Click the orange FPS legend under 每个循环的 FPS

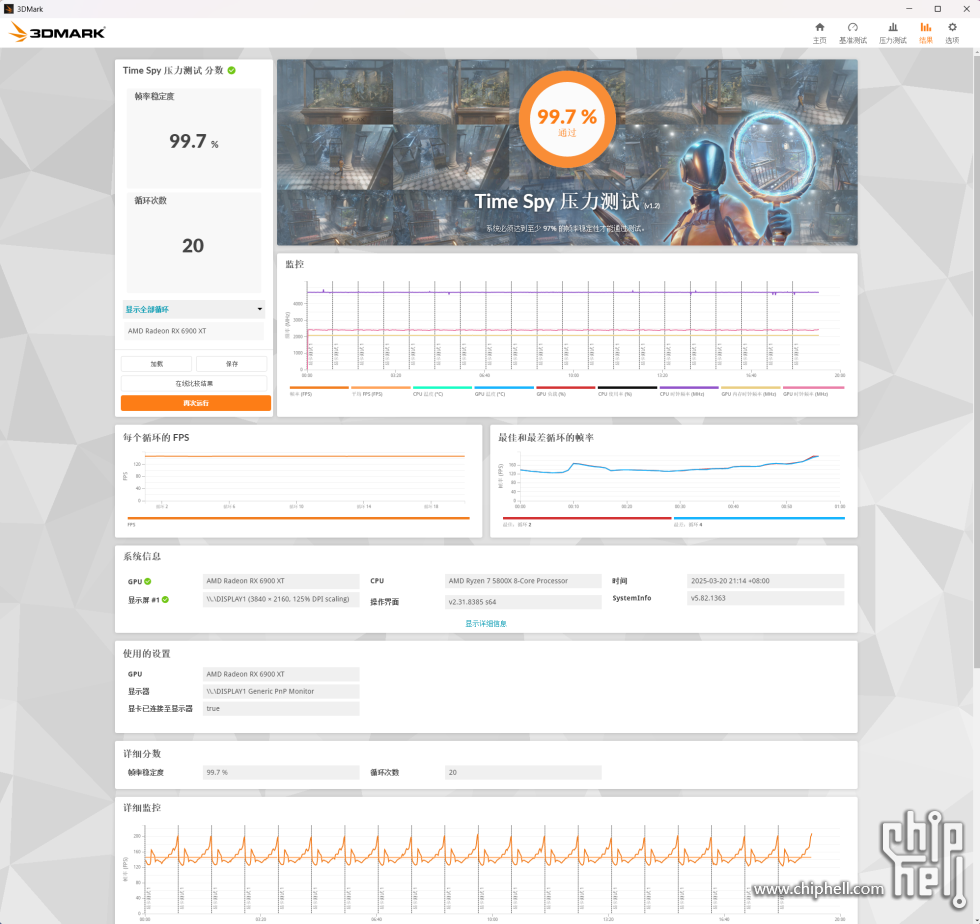point(299,521)
